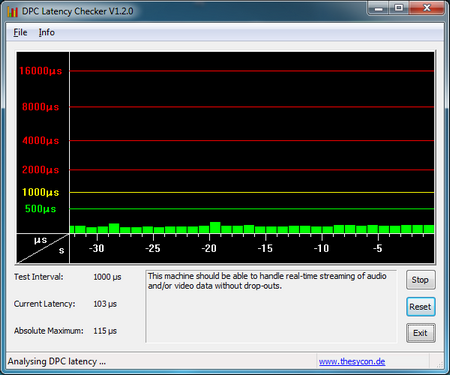Click the green 500µs scale label
Viewport: 450px width, 375px height.
[40, 209]
